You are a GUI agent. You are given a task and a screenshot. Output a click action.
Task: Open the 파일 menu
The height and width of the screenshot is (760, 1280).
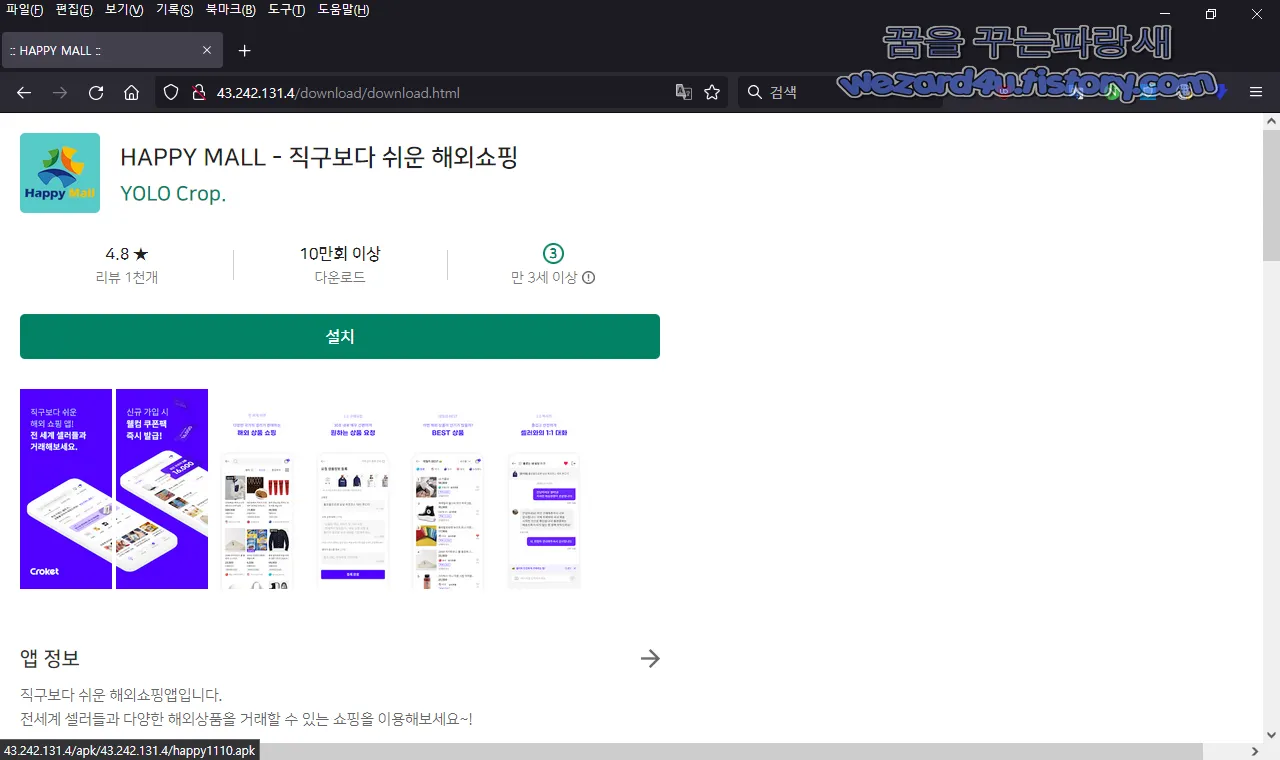24,10
